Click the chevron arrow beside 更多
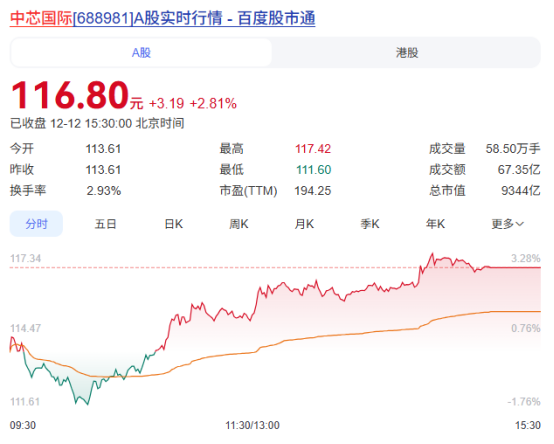 click(520, 224)
